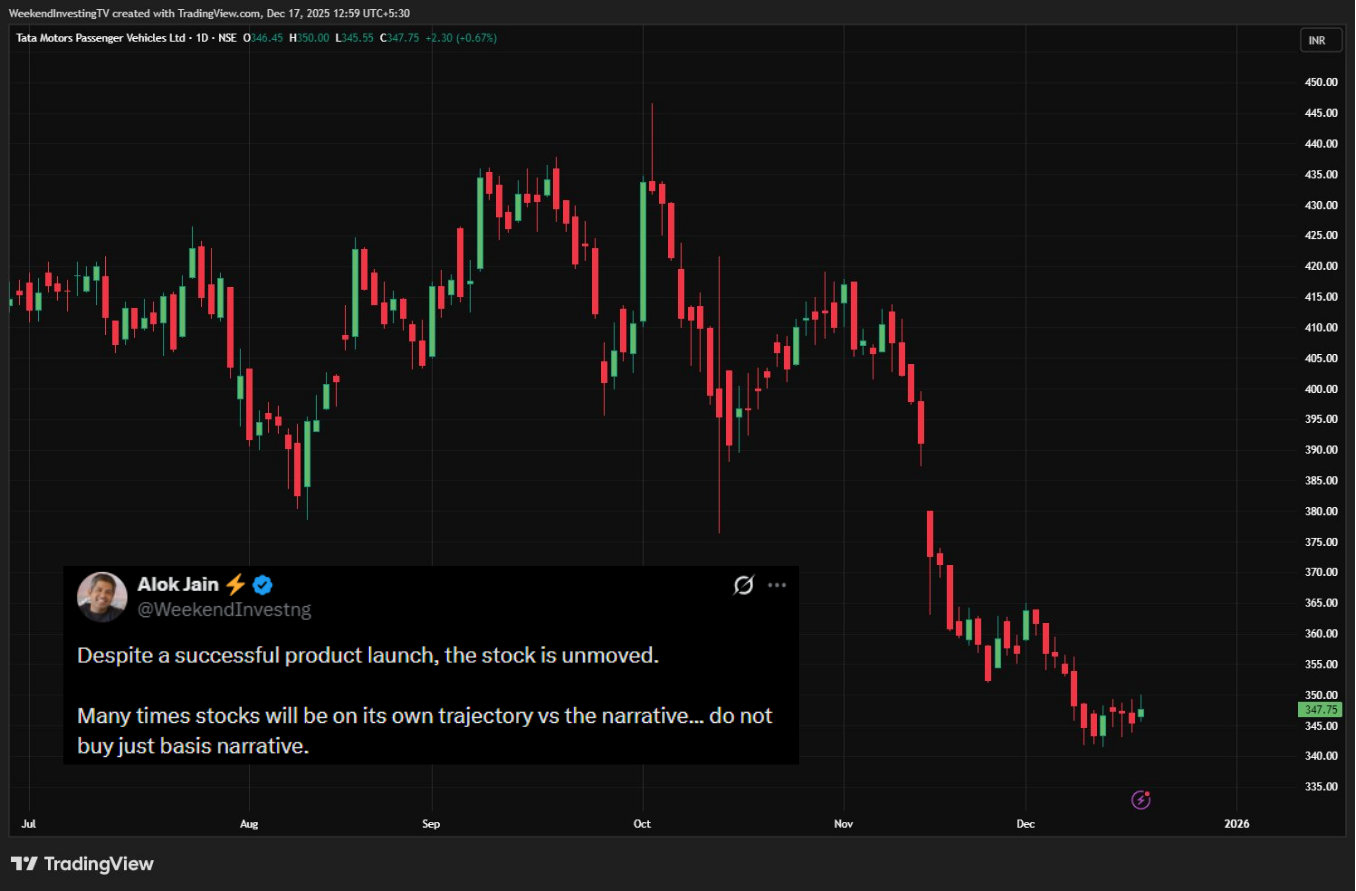Open the tweet's three-dot more options menu

pyautogui.click(x=777, y=585)
